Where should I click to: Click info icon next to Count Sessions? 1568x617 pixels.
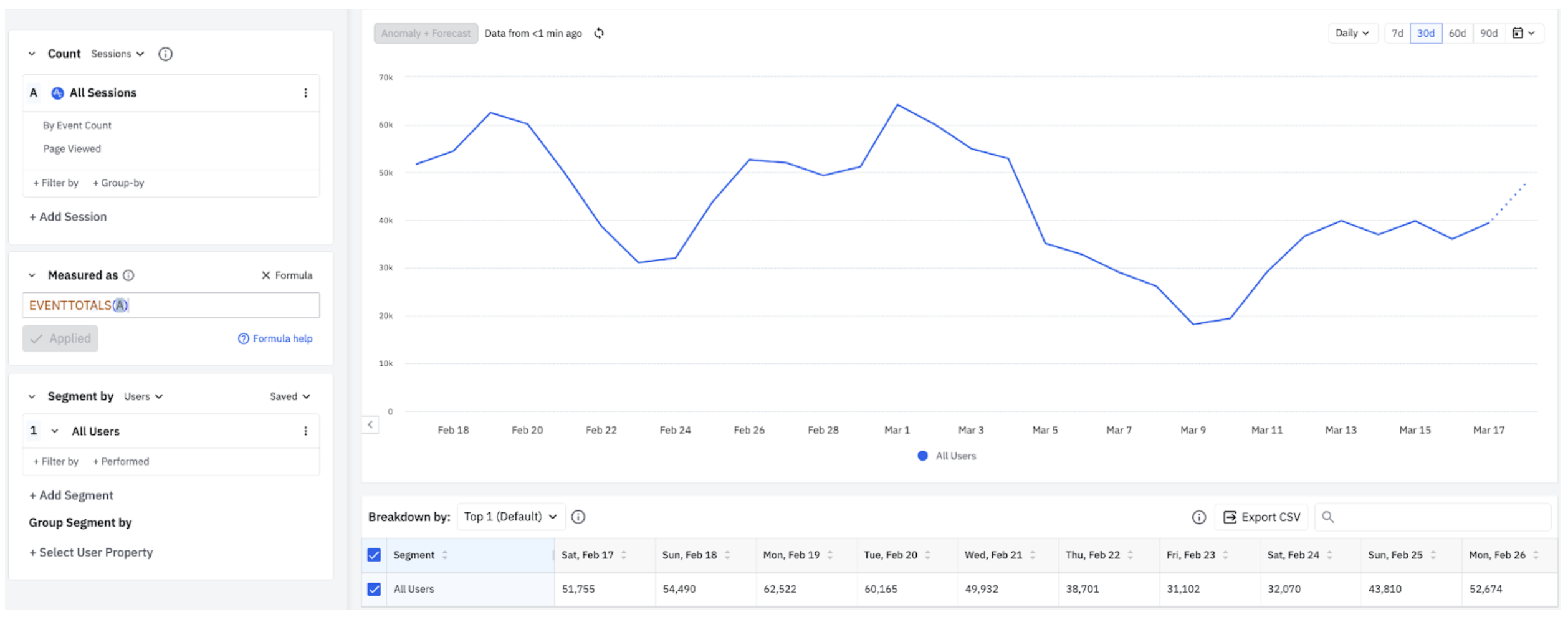click(165, 54)
